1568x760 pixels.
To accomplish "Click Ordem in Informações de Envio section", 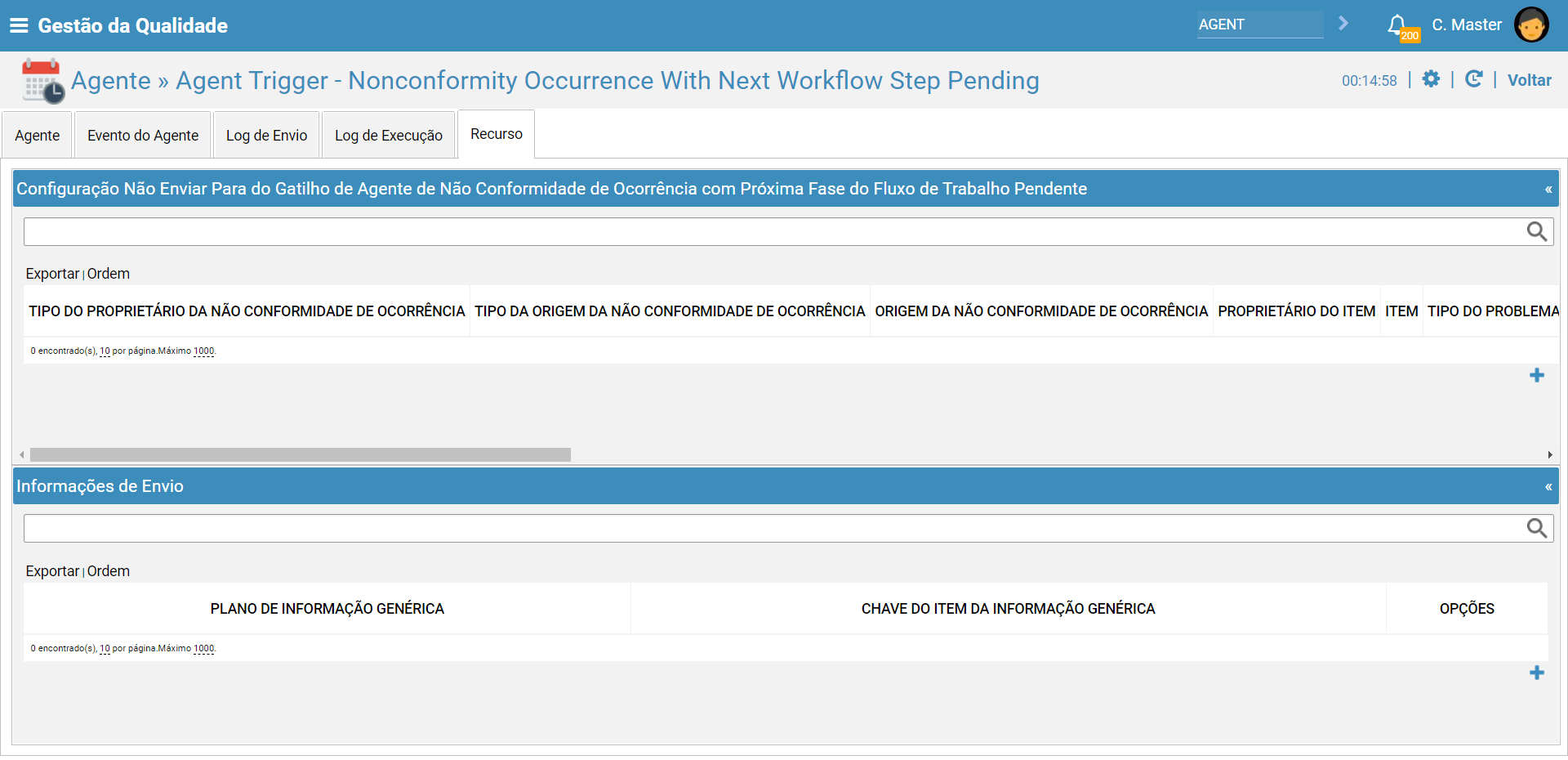I will [109, 571].
